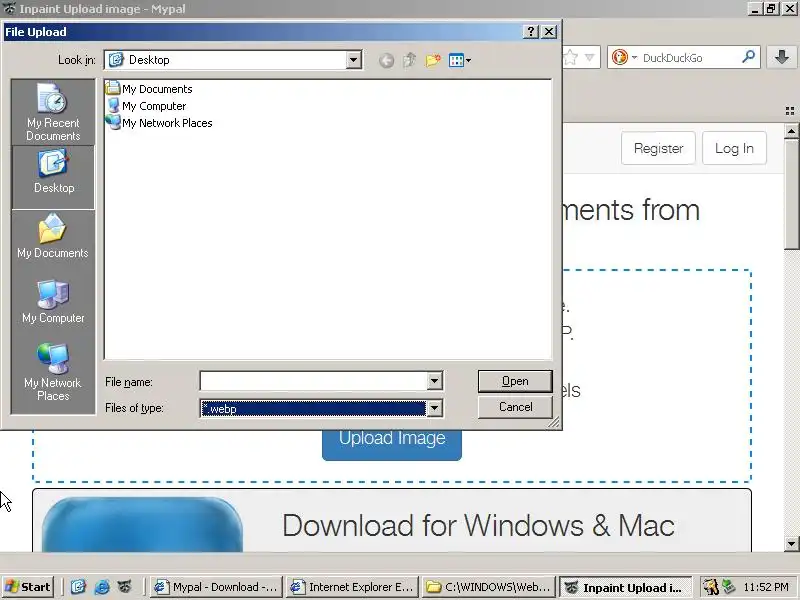800x600 pixels.
Task: Click the page scrollbar up arrow
Action: point(791,132)
